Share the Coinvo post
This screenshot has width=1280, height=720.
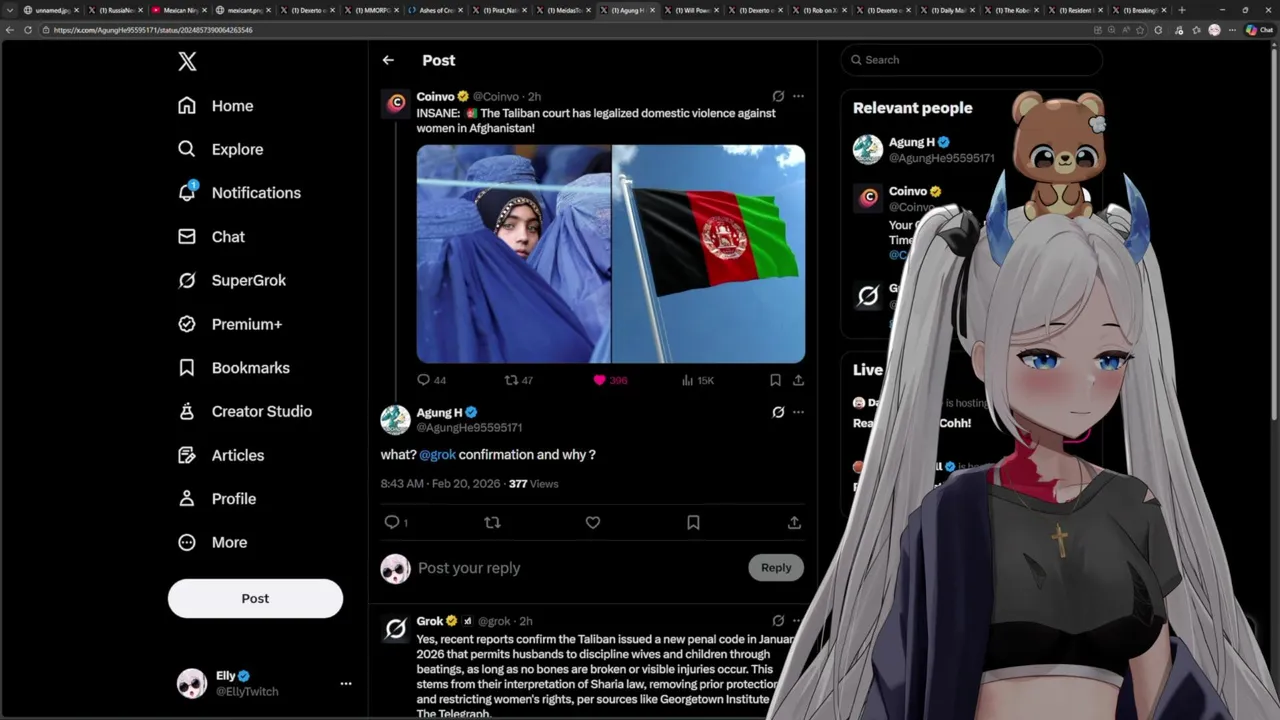(x=798, y=380)
